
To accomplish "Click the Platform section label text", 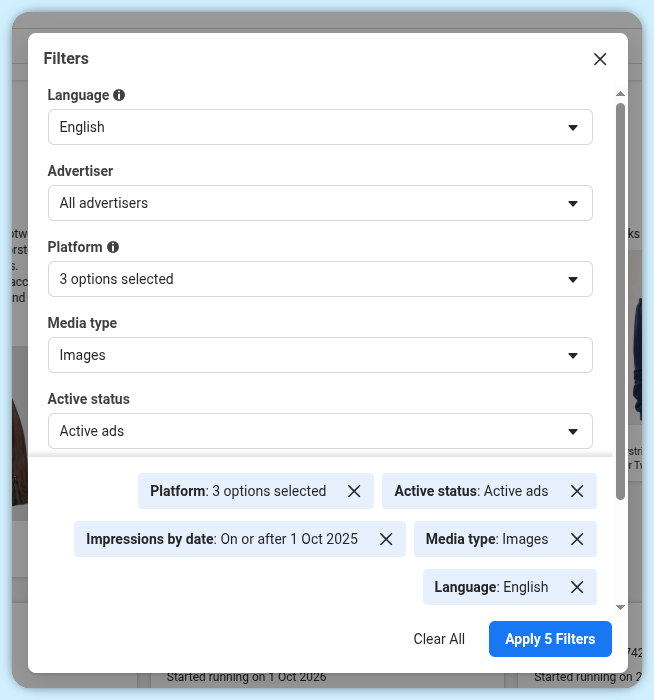I will click(75, 247).
